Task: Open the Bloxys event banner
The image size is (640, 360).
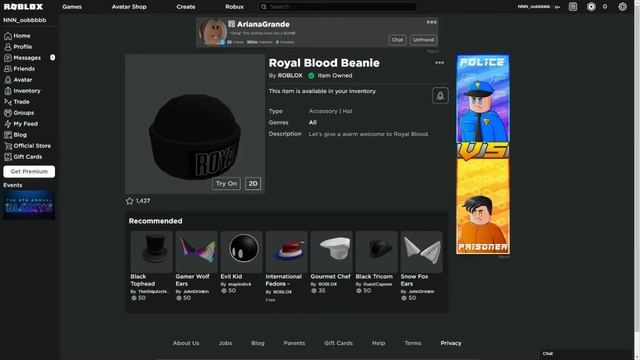Action: tap(29, 205)
